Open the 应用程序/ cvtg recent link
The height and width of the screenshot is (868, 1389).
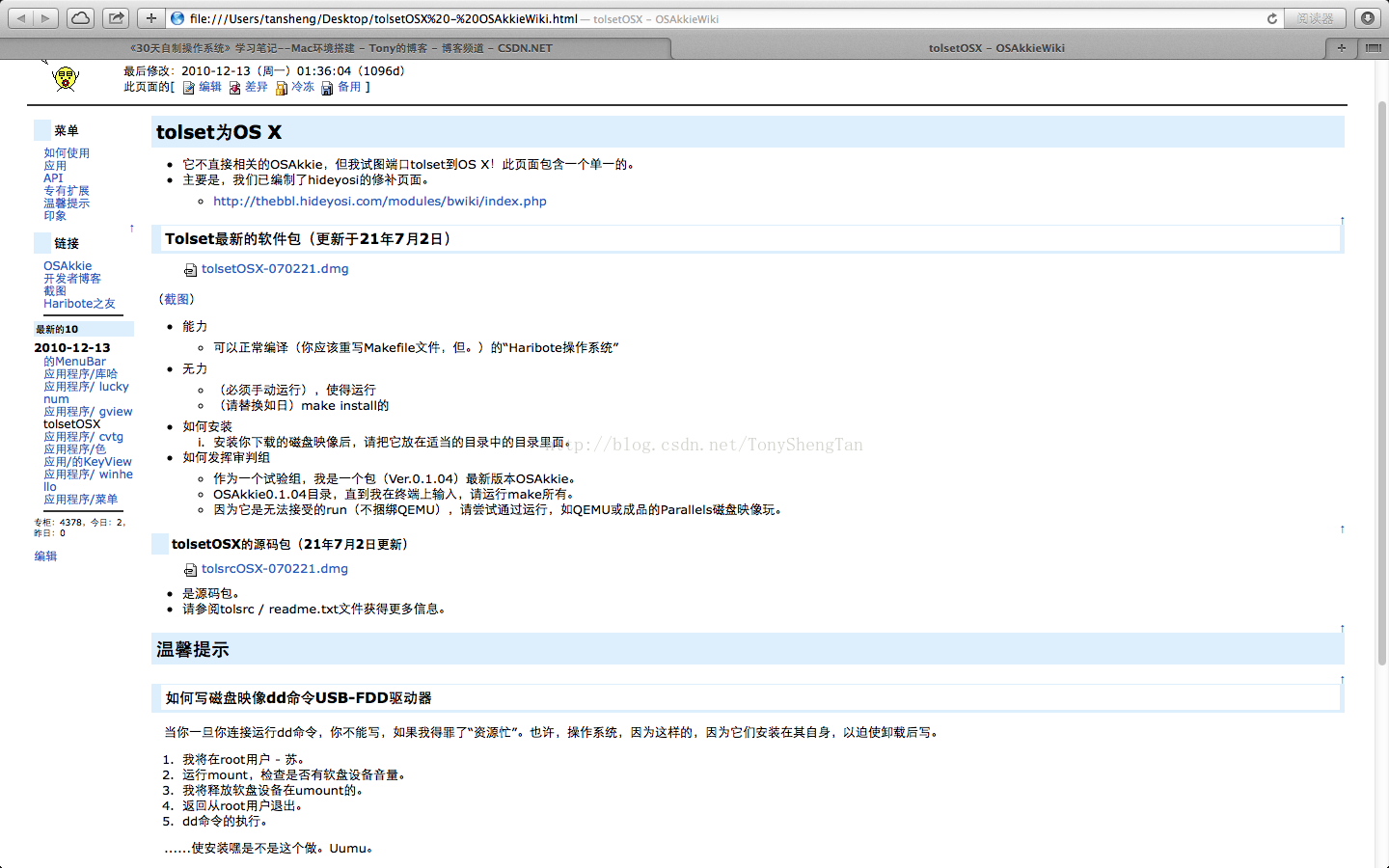click(x=83, y=437)
